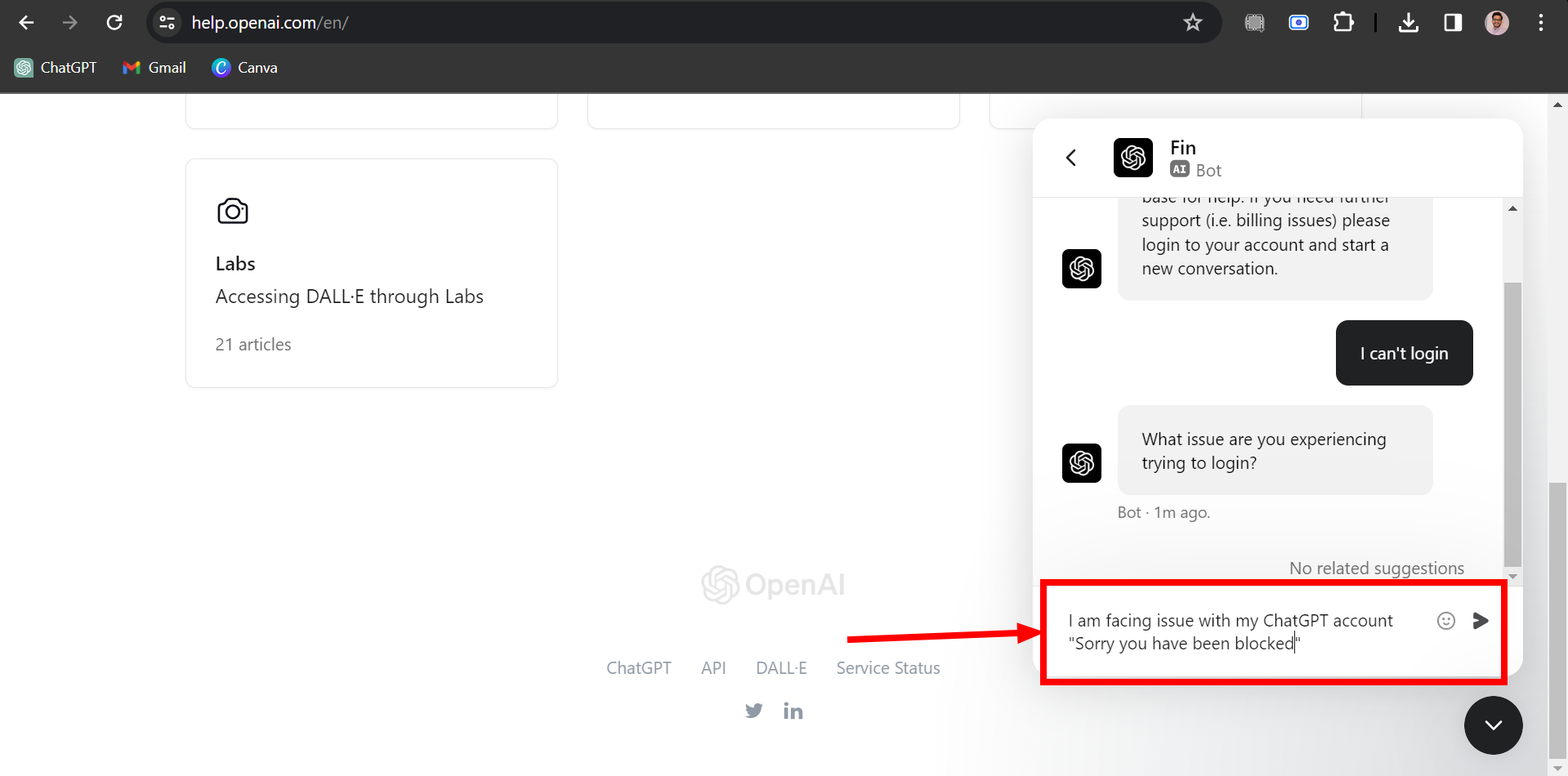Viewport: 1568px width, 776px height.
Task: Toggle the browser side panel
Action: [1453, 23]
